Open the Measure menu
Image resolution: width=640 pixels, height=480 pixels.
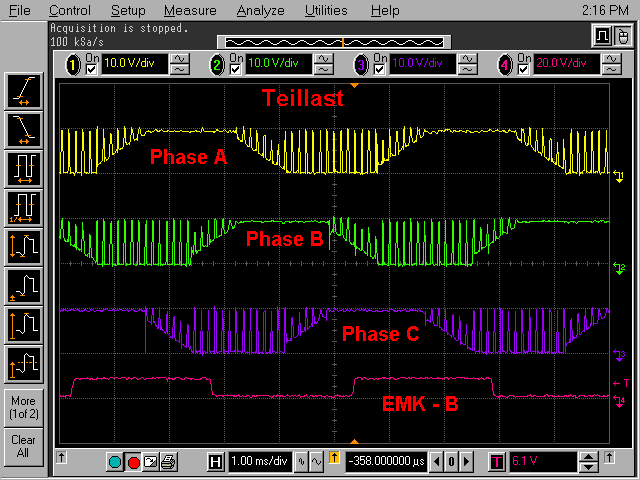tap(190, 10)
